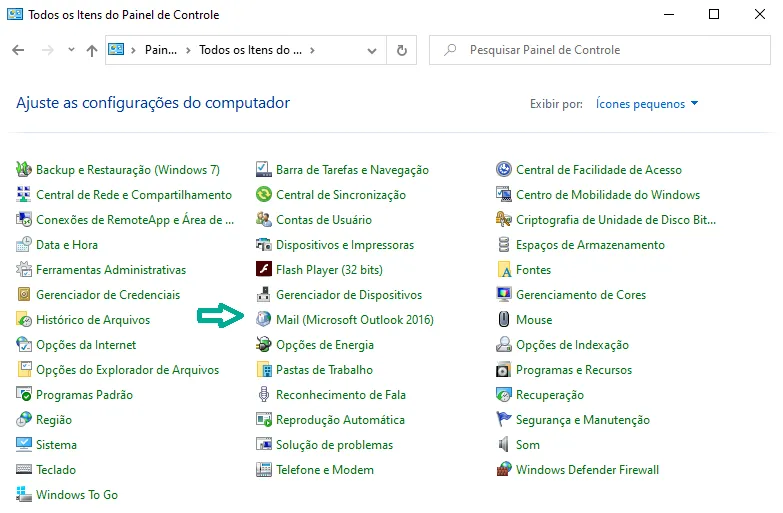Viewport: 783px width, 513px height.
Task: Open the Windows To Go icon
Action: [23, 494]
